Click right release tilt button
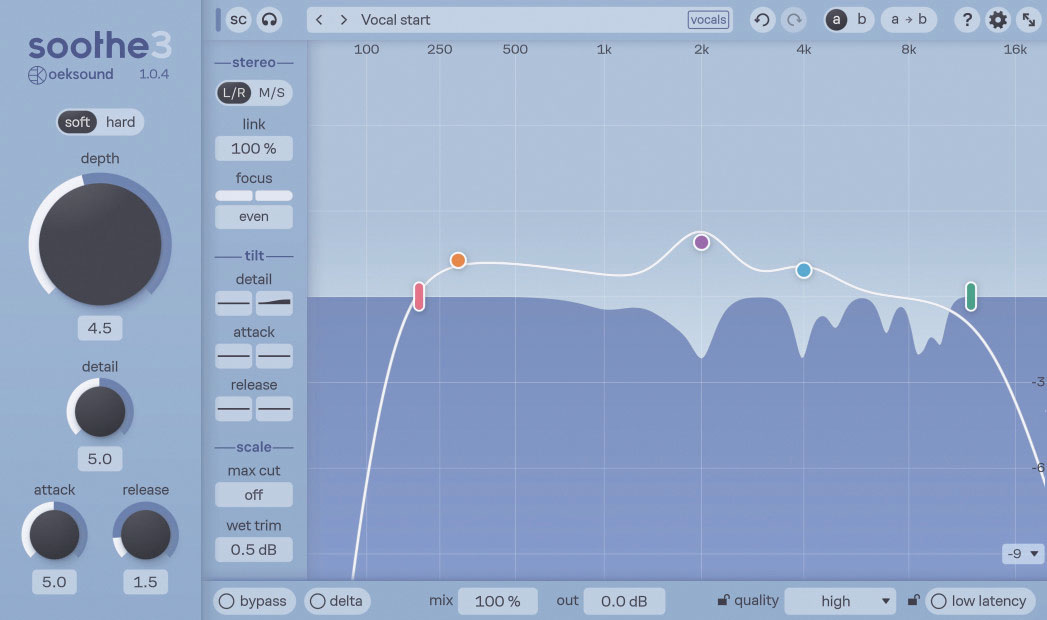This screenshot has height=620, width=1047. point(274,408)
